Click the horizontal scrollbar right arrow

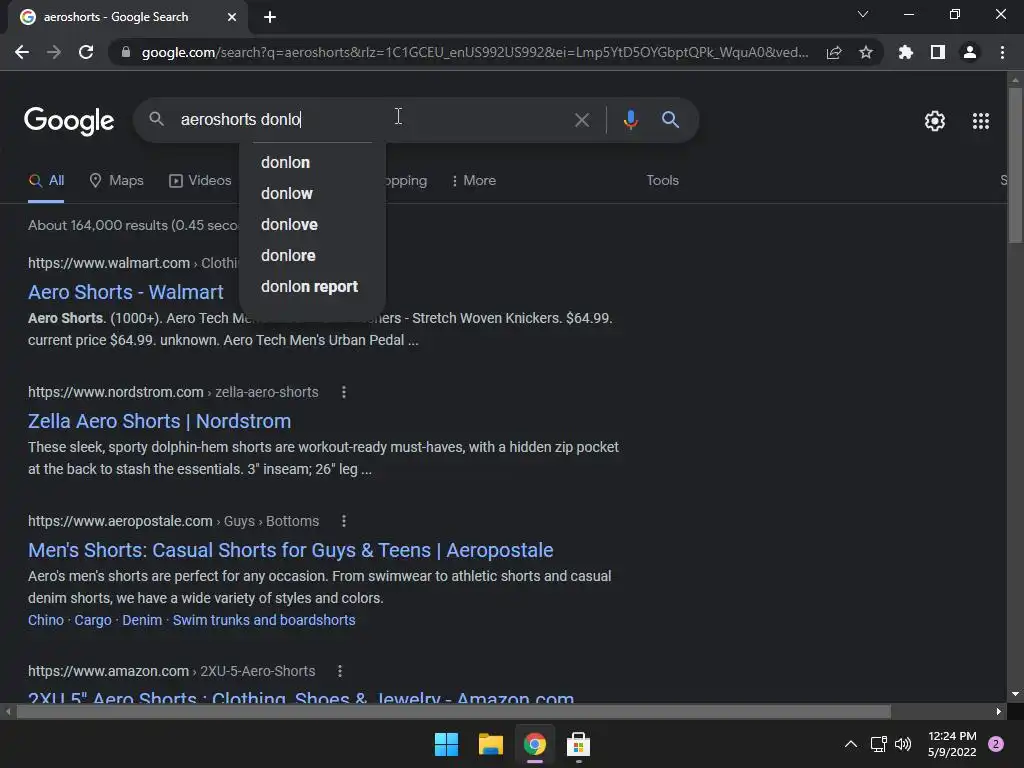pos(999,712)
